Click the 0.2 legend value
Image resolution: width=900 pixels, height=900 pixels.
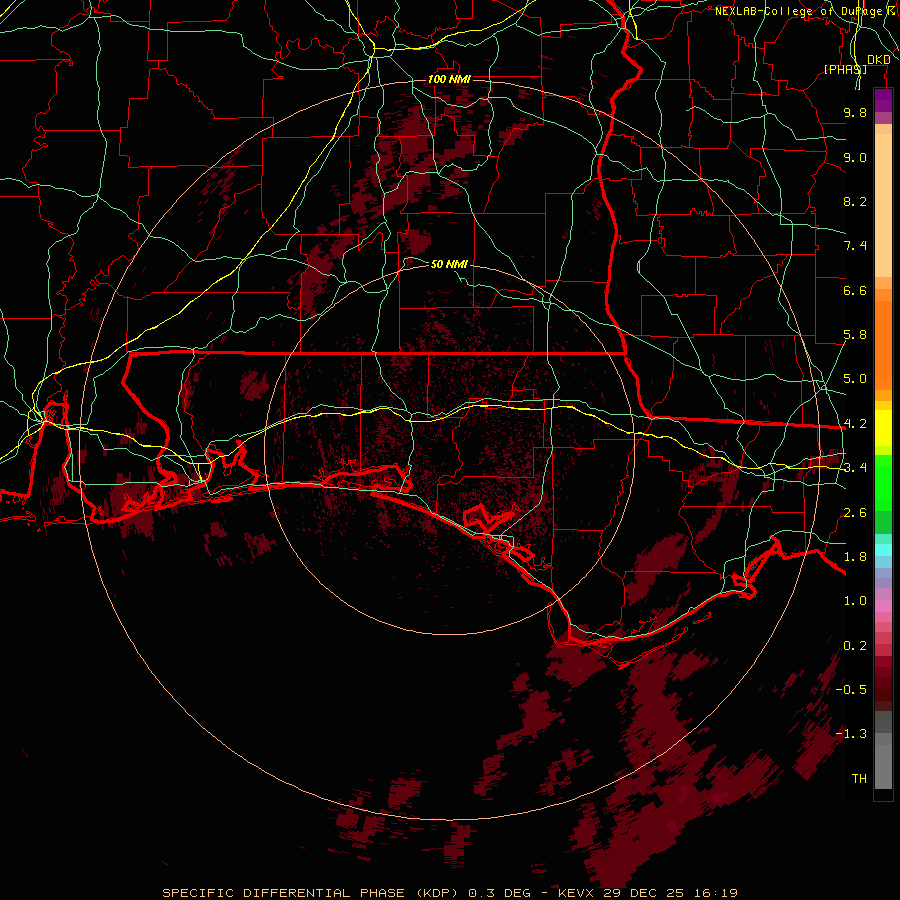tap(855, 646)
